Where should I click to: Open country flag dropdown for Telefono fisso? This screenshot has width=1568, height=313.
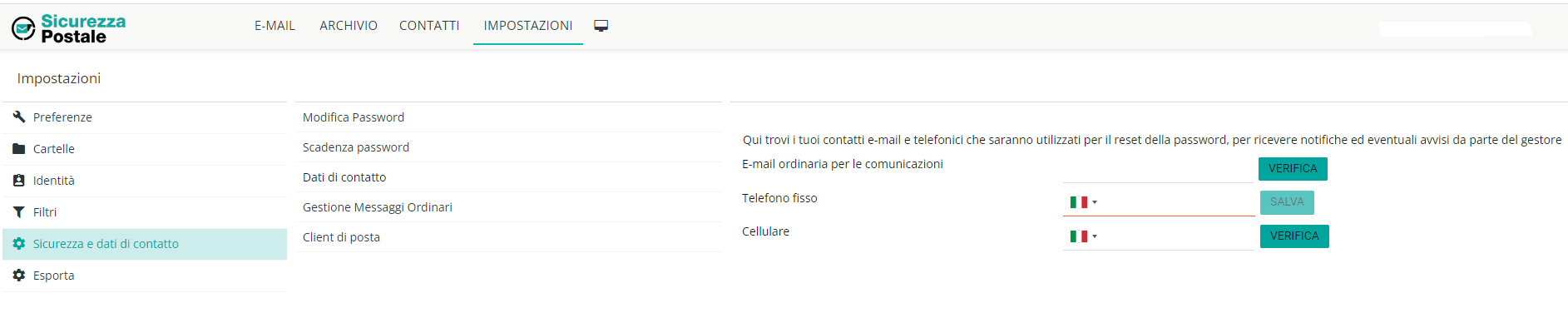tap(1083, 202)
